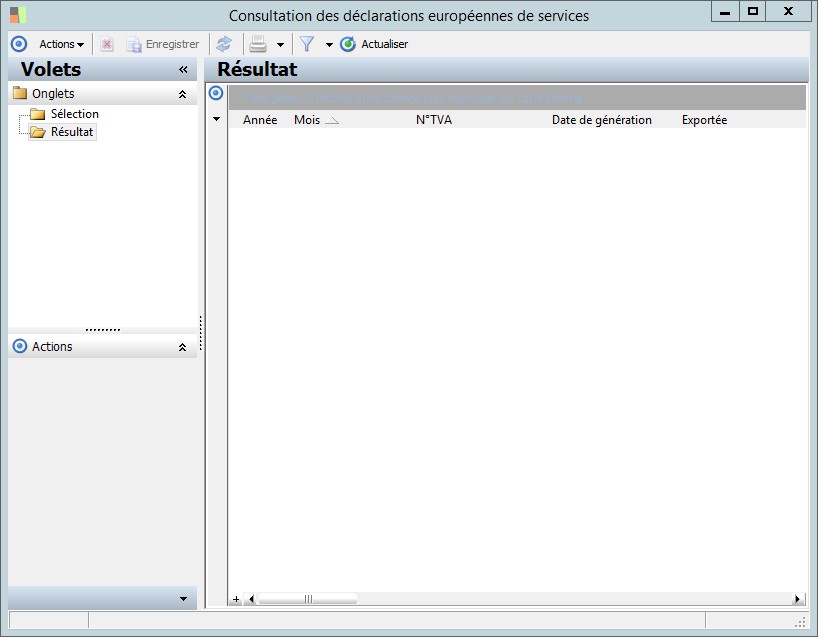Click the blue circle icon in the Résultat grid
This screenshot has height=637, width=818.
tap(216, 93)
